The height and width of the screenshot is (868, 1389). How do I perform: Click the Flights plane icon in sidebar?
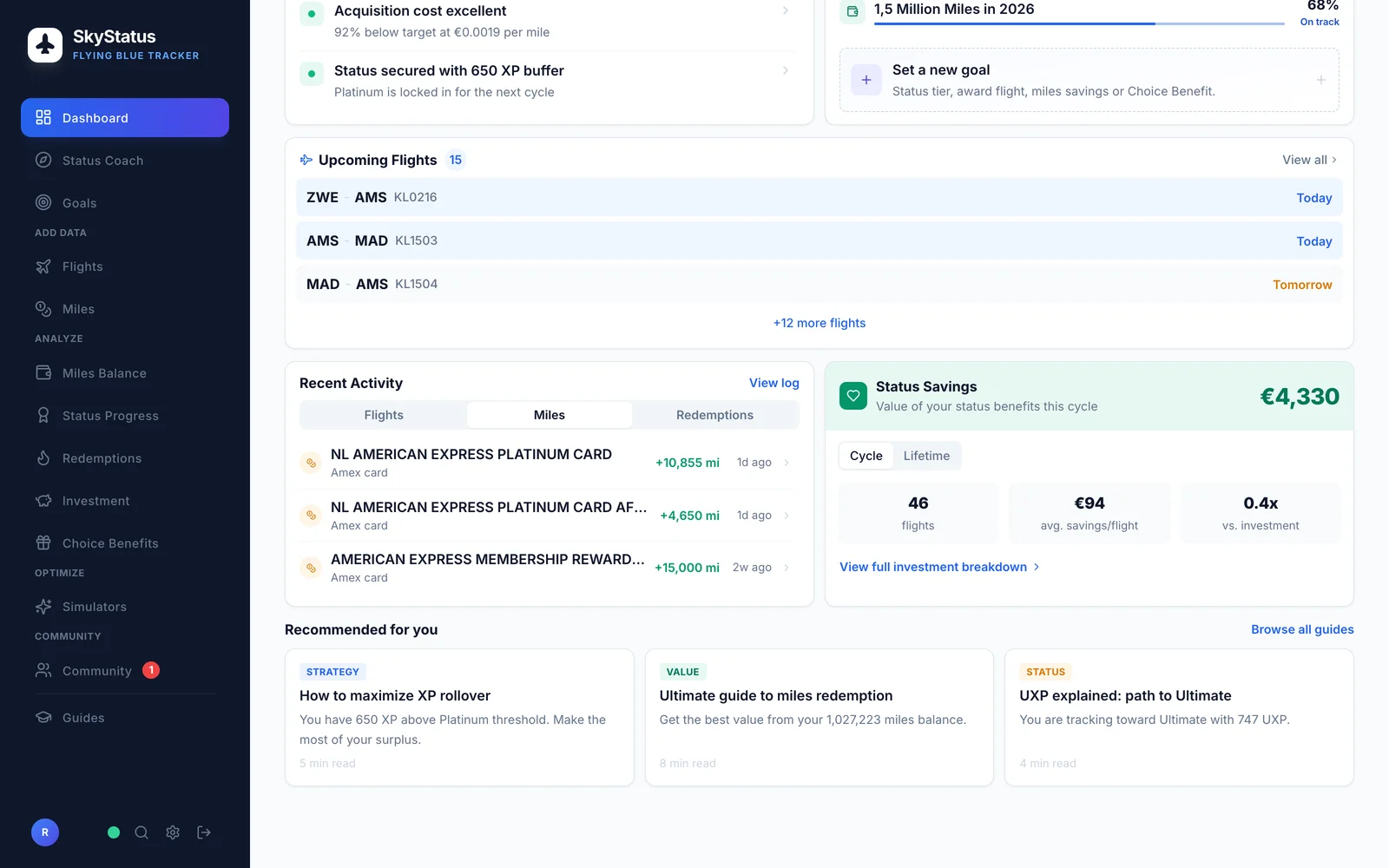(x=43, y=266)
